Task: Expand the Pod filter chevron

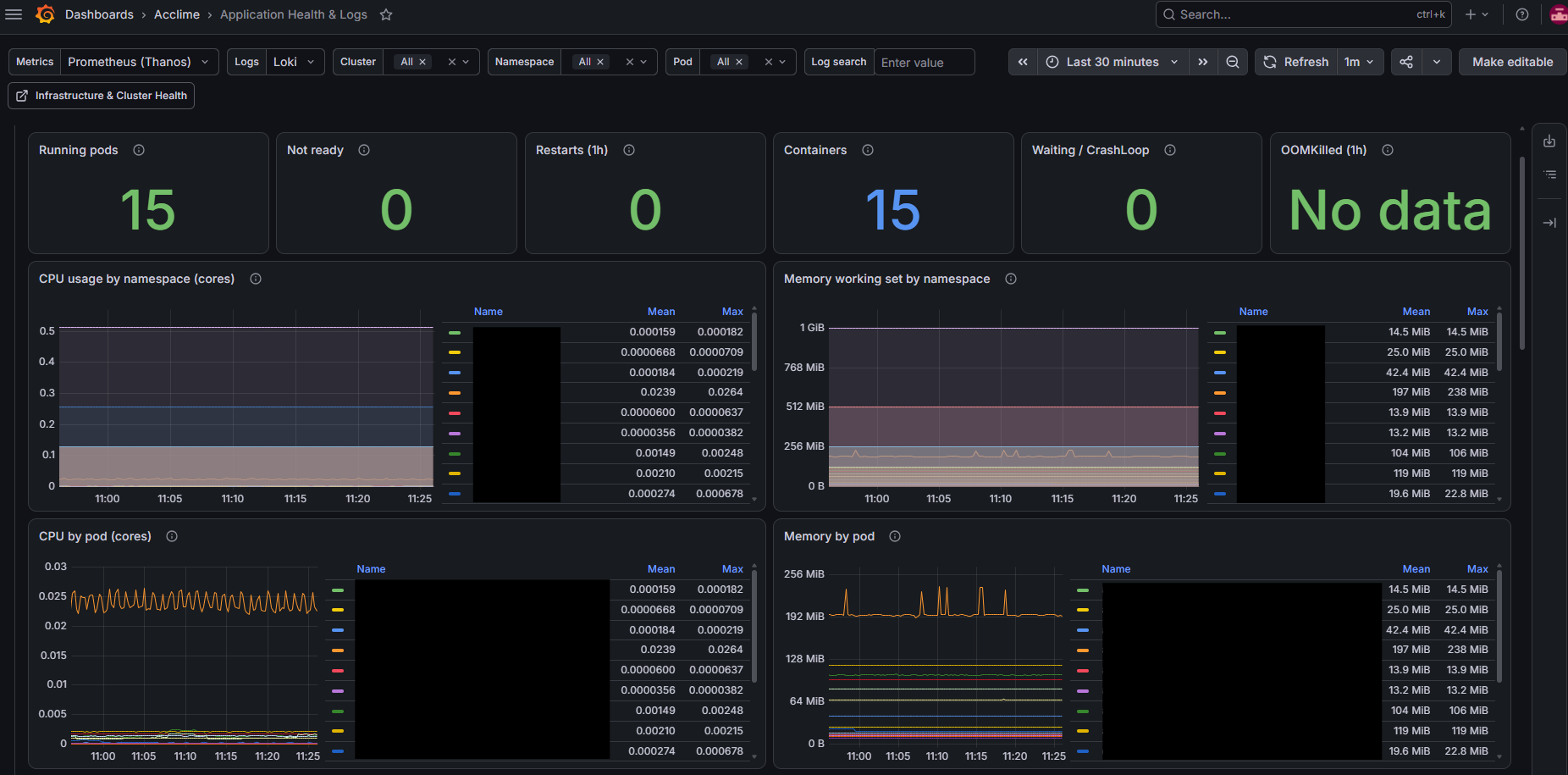Action: (x=782, y=62)
